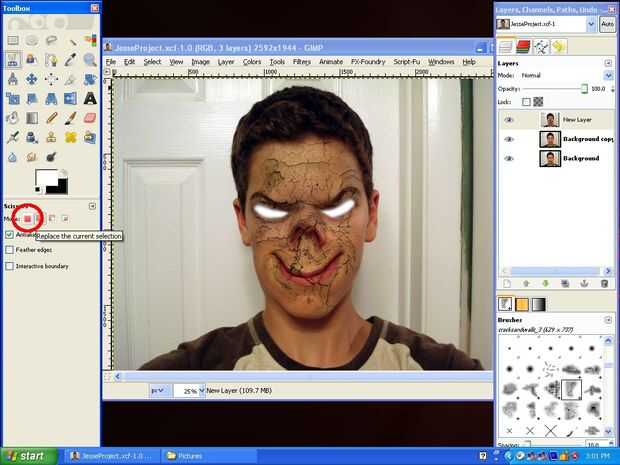Open the Layers panel menu arrow

608,63
